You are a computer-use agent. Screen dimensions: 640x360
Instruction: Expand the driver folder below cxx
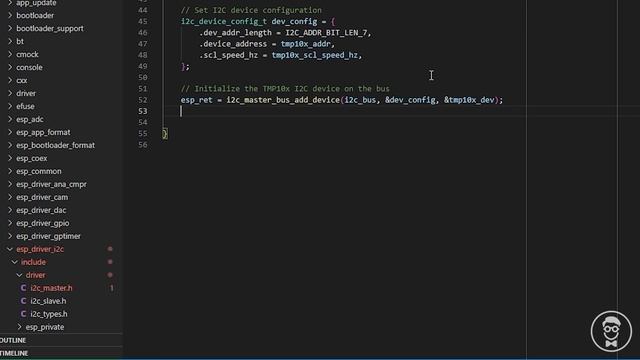pyautogui.click(x=26, y=93)
